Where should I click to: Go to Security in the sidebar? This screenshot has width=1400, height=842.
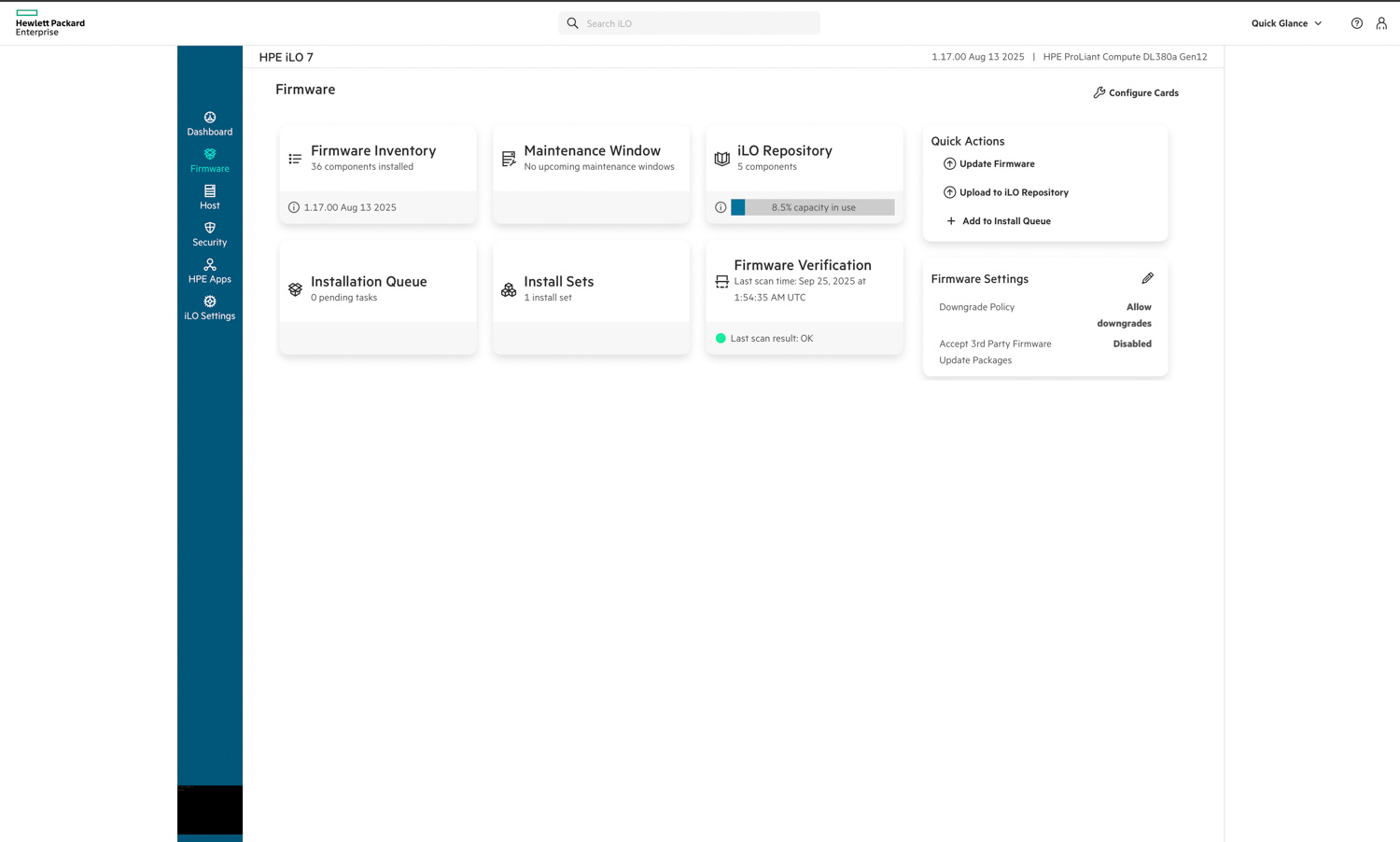[210, 234]
